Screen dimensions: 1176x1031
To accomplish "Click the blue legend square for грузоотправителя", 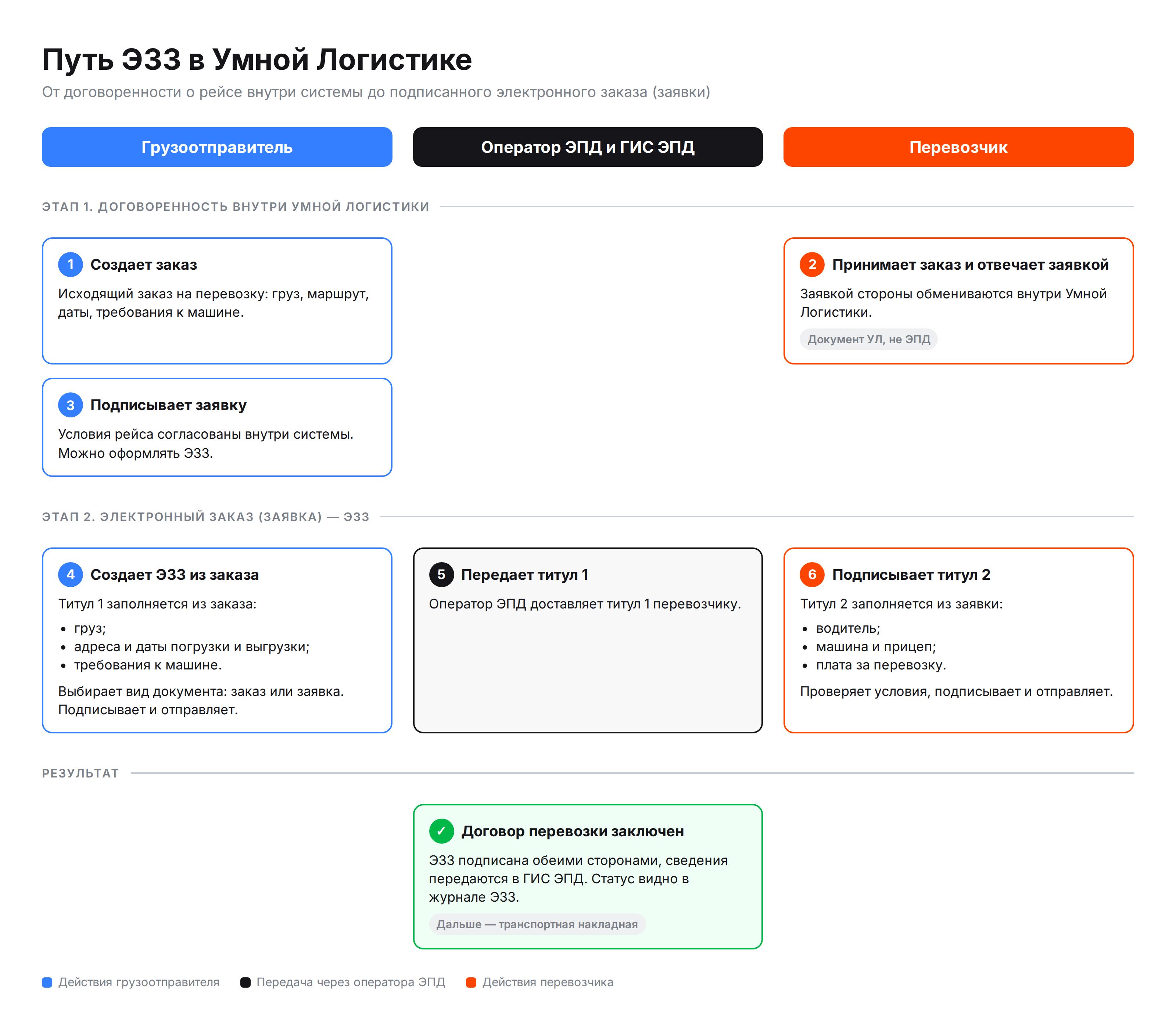I will point(47,982).
